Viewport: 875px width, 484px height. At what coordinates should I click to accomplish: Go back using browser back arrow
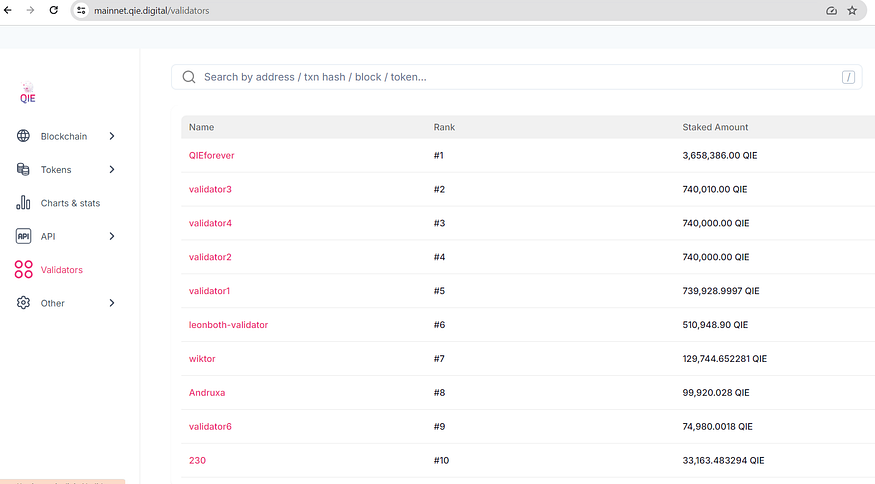click(8, 10)
